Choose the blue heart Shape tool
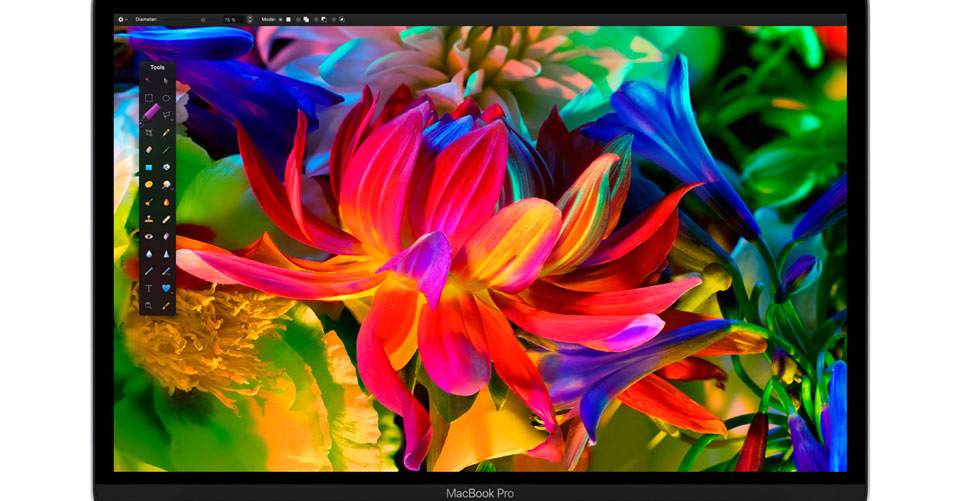 pos(166,288)
